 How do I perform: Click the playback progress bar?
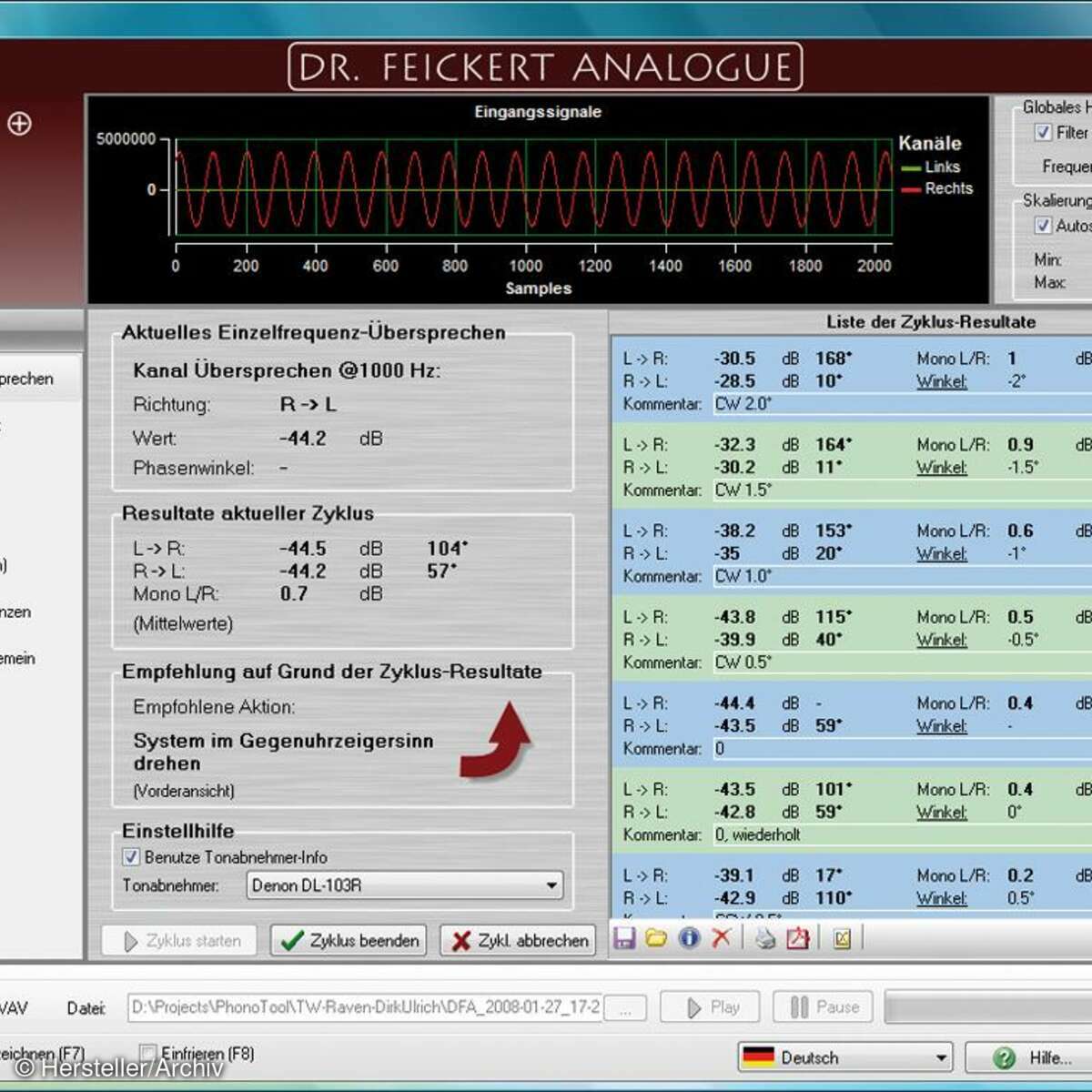pyautogui.click(x=987, y=1007)
